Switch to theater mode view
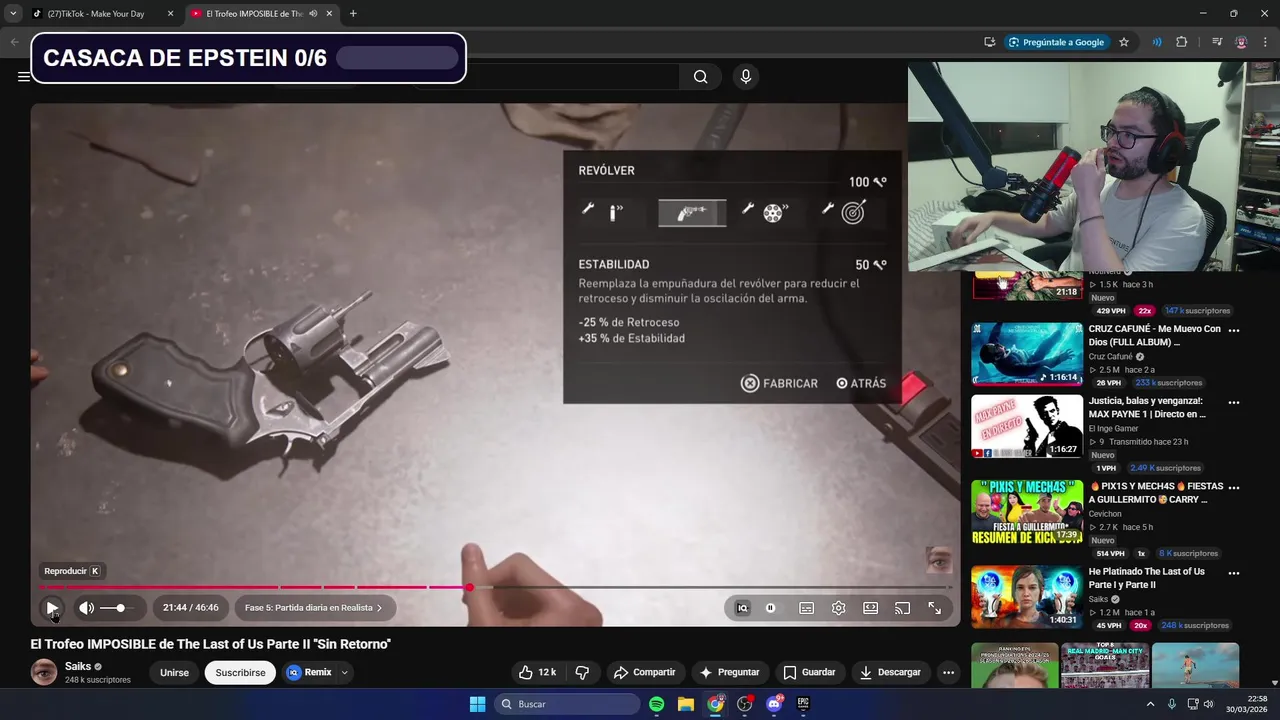Viewport: 1280px width, 720px height. tap(870, 608)
